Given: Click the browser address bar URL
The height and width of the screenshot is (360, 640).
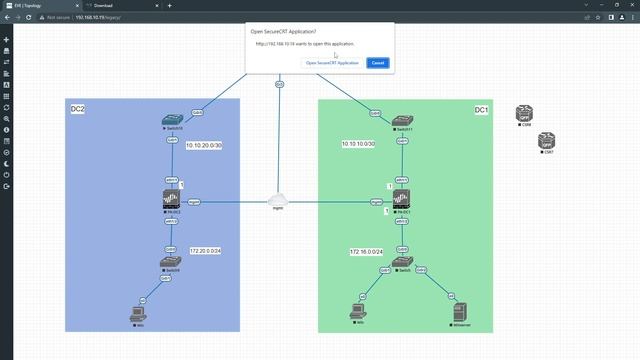Looking at the screenshot, I should 98,18.
